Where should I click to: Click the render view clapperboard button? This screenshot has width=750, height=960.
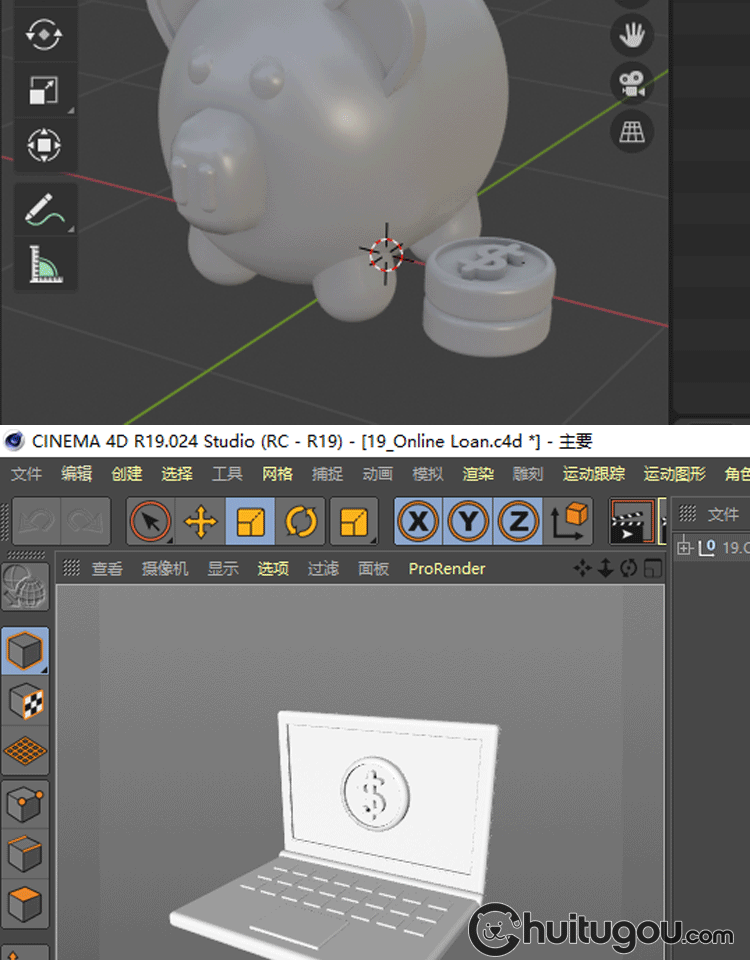pos(630,522)
